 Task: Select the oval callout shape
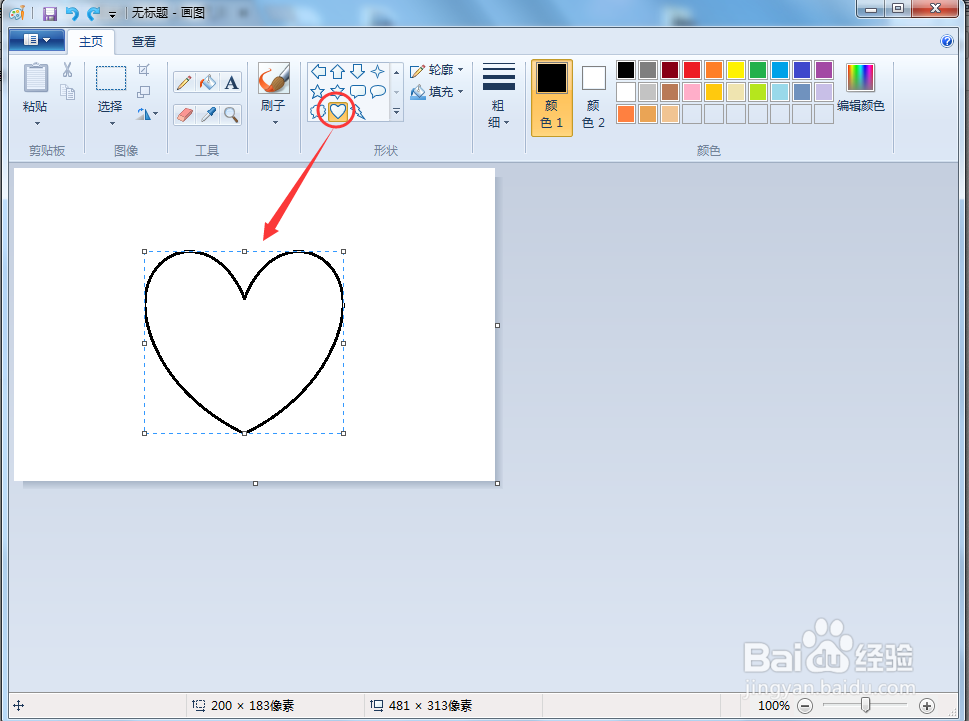377,91
